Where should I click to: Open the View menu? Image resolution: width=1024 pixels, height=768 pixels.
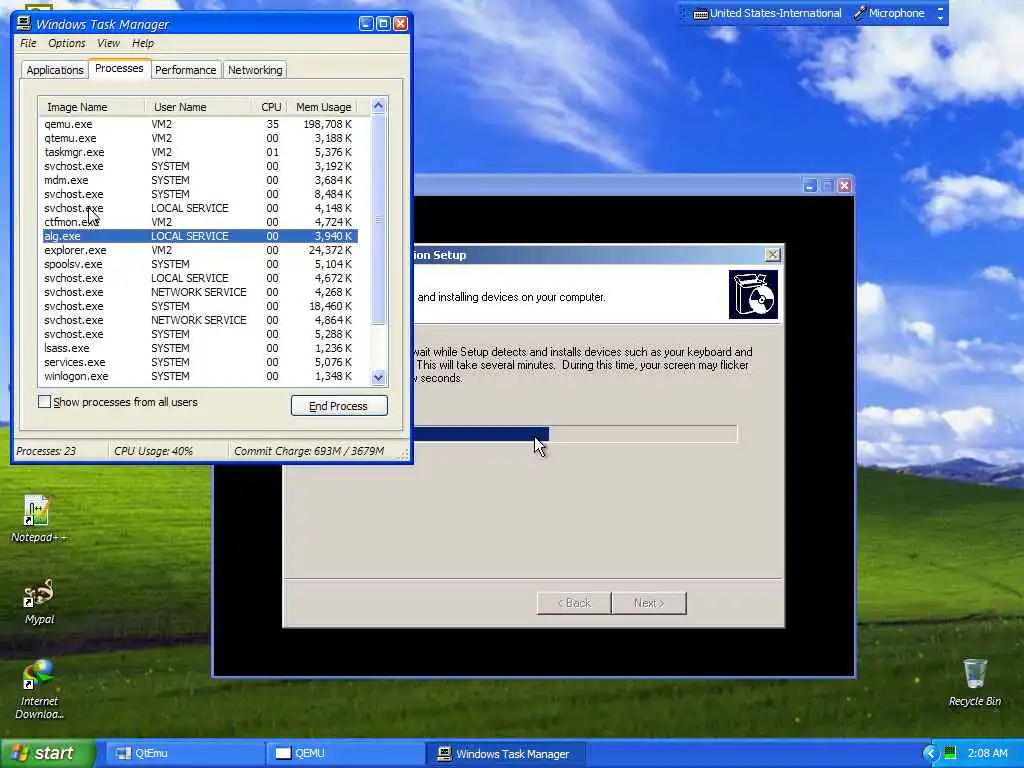[108, 43]
